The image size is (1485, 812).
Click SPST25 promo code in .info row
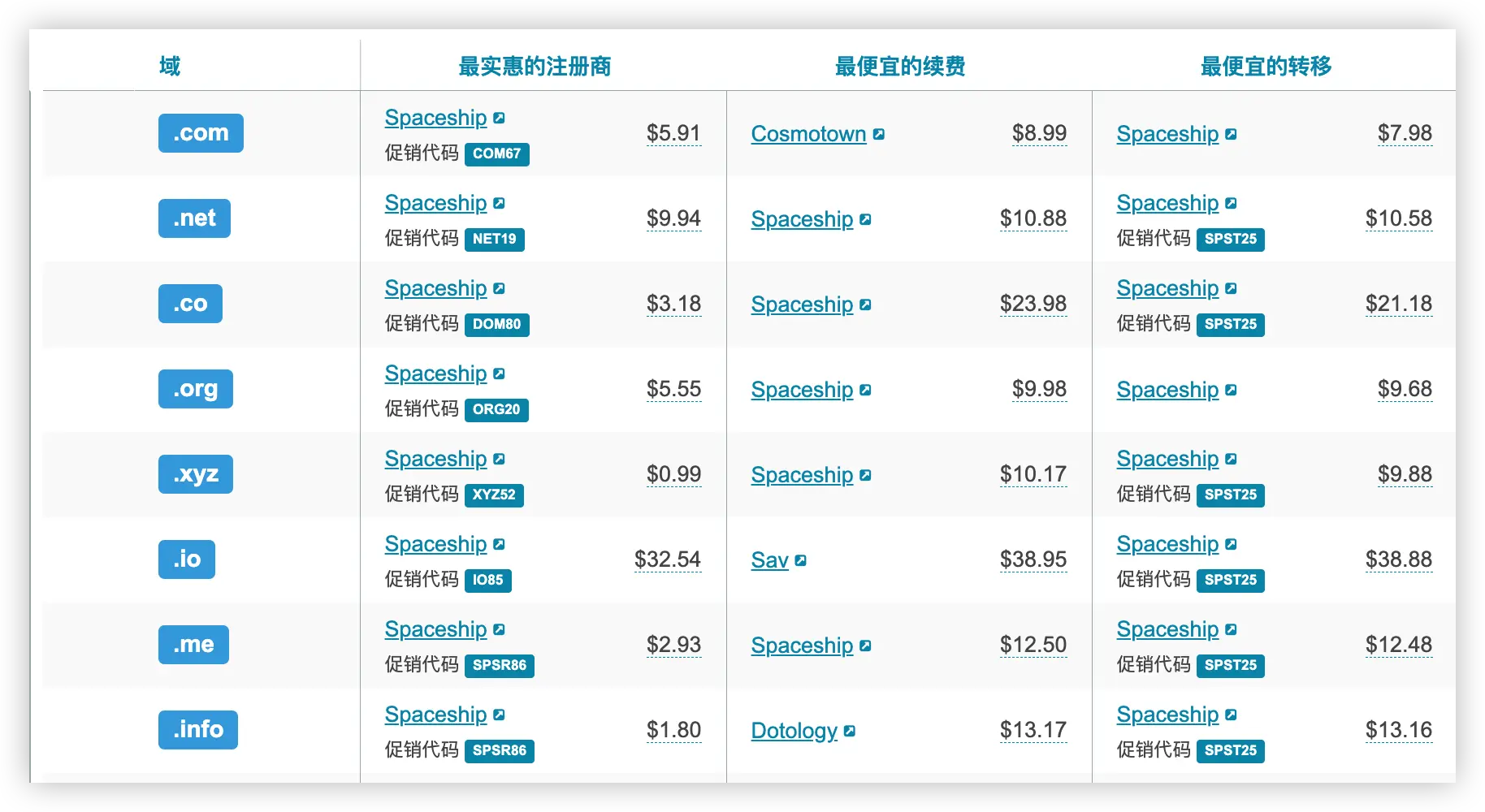coord(1231,750)
